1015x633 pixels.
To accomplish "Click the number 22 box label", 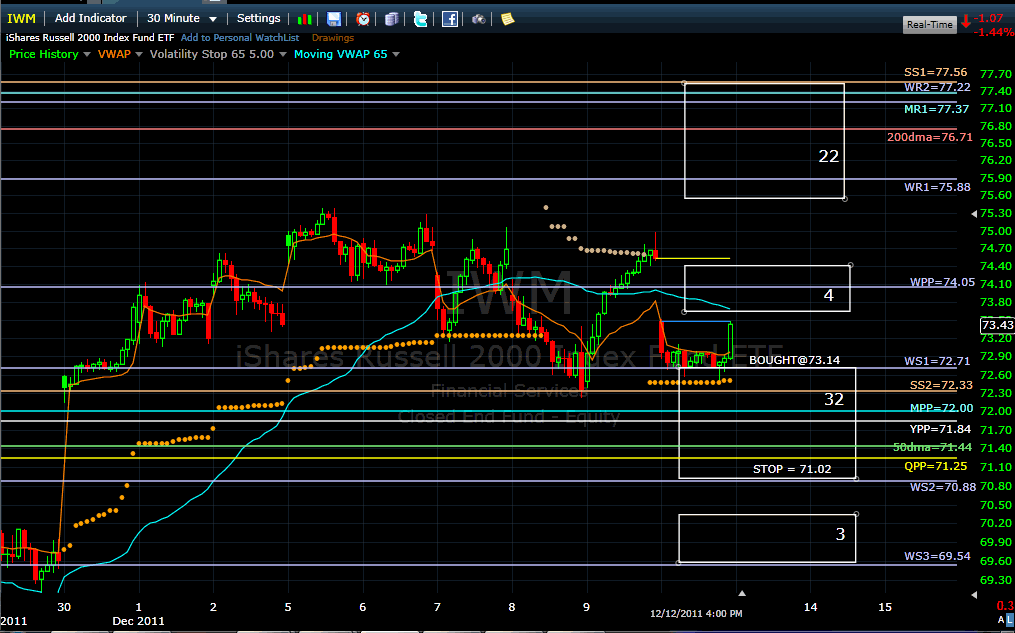I will tap(829, 156).
